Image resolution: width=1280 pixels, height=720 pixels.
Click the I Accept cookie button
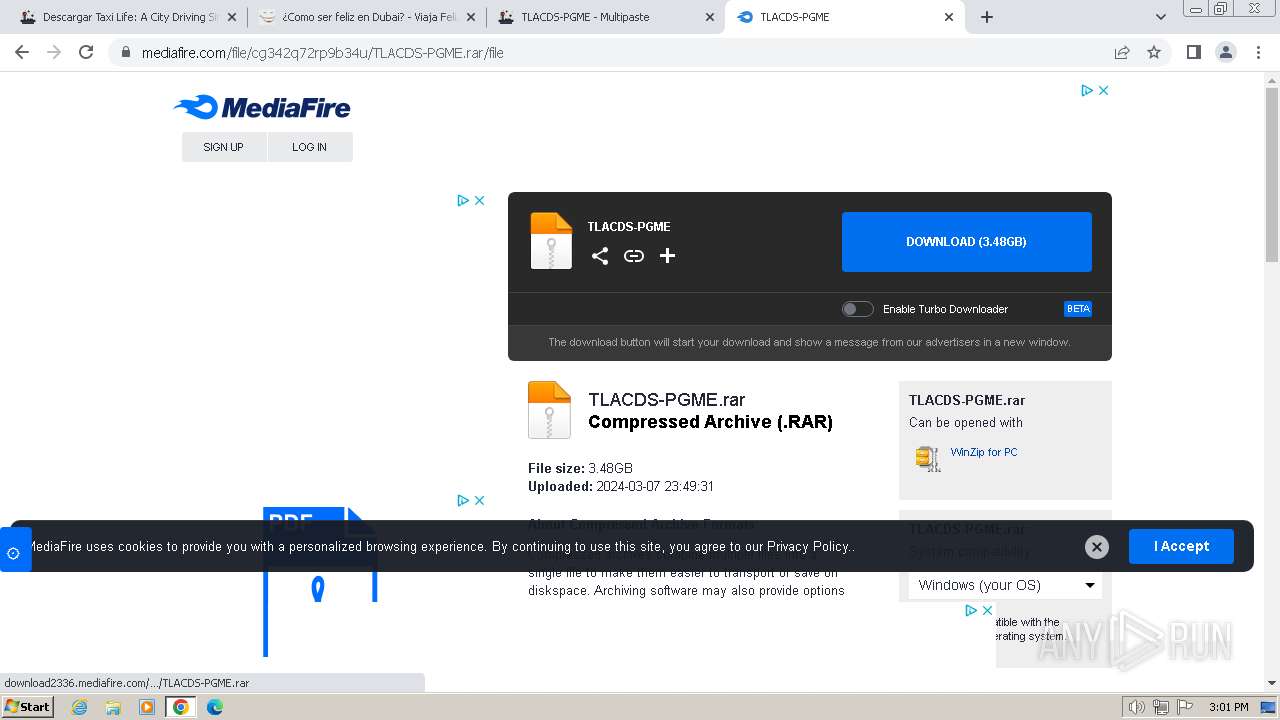coord(1181,546)
